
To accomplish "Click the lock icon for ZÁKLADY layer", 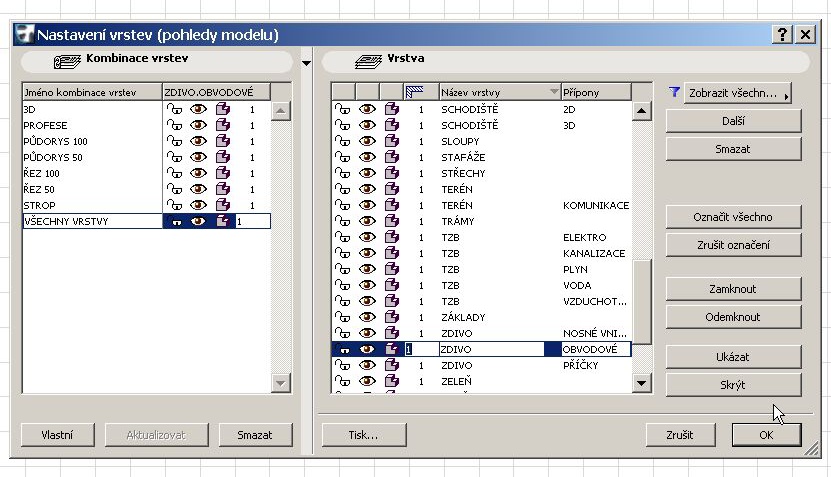I will click(x=342, y=317).
